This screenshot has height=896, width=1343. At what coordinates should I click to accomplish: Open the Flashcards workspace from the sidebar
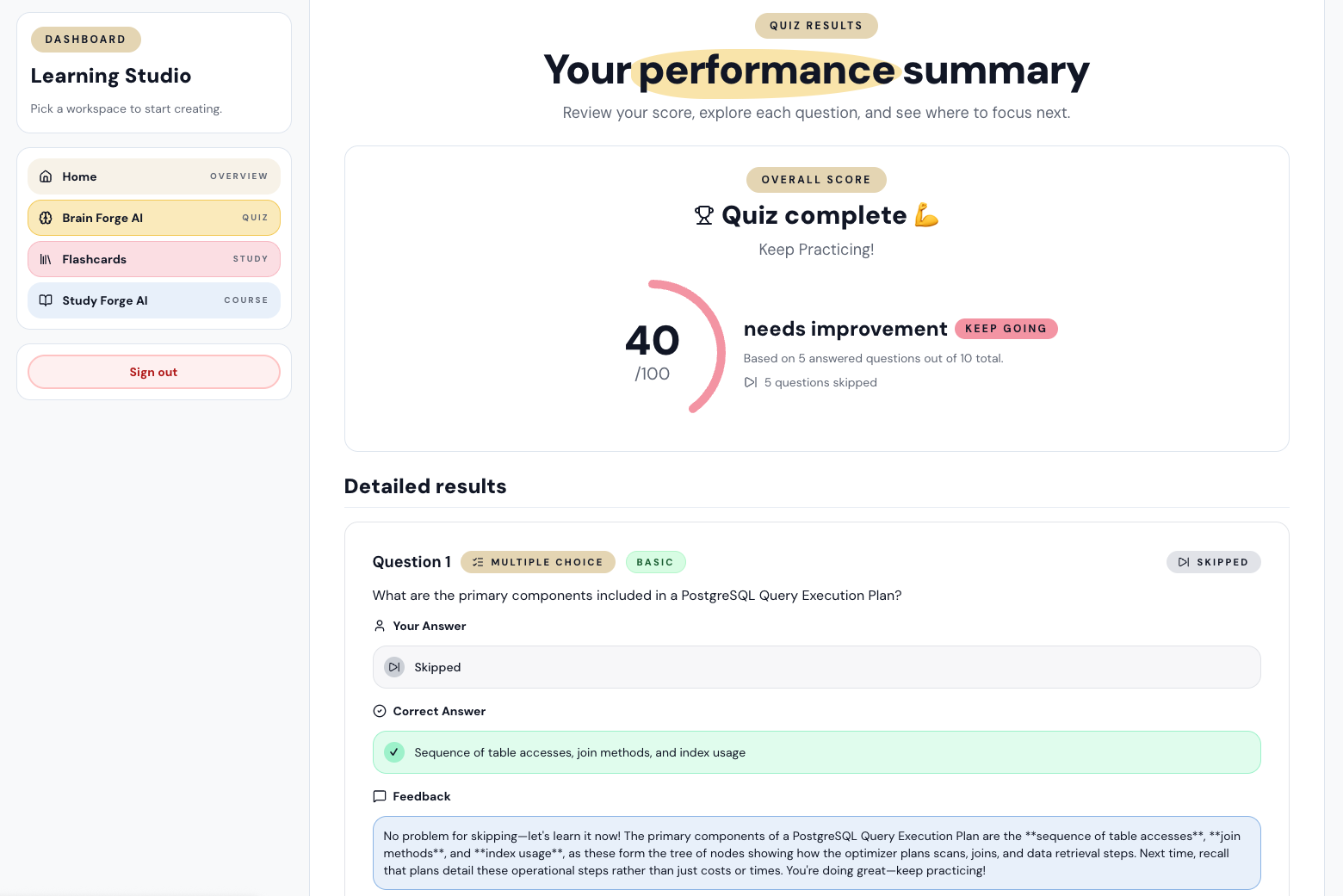[x=153, y=259]
